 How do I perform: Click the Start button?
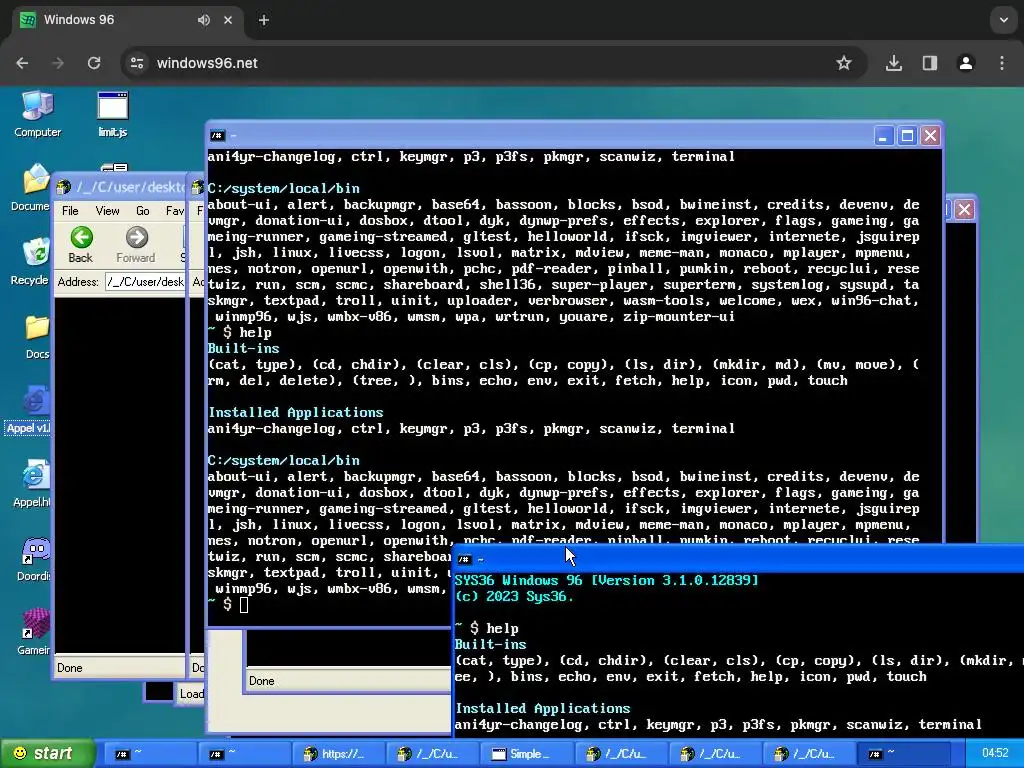tap(47, 754)
